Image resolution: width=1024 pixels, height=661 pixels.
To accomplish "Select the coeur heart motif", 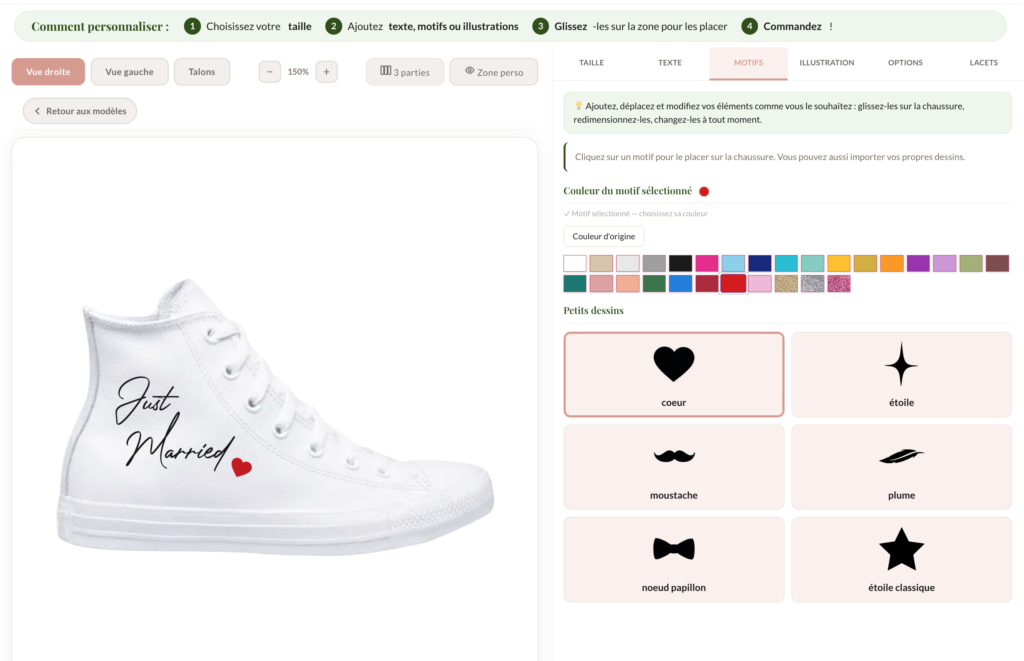I will pyautogui.click(x=673, y=374).
